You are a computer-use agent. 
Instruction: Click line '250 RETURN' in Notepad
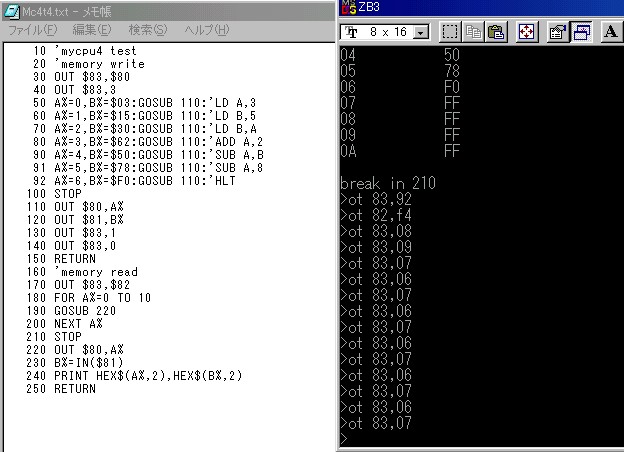click(61, 389)
